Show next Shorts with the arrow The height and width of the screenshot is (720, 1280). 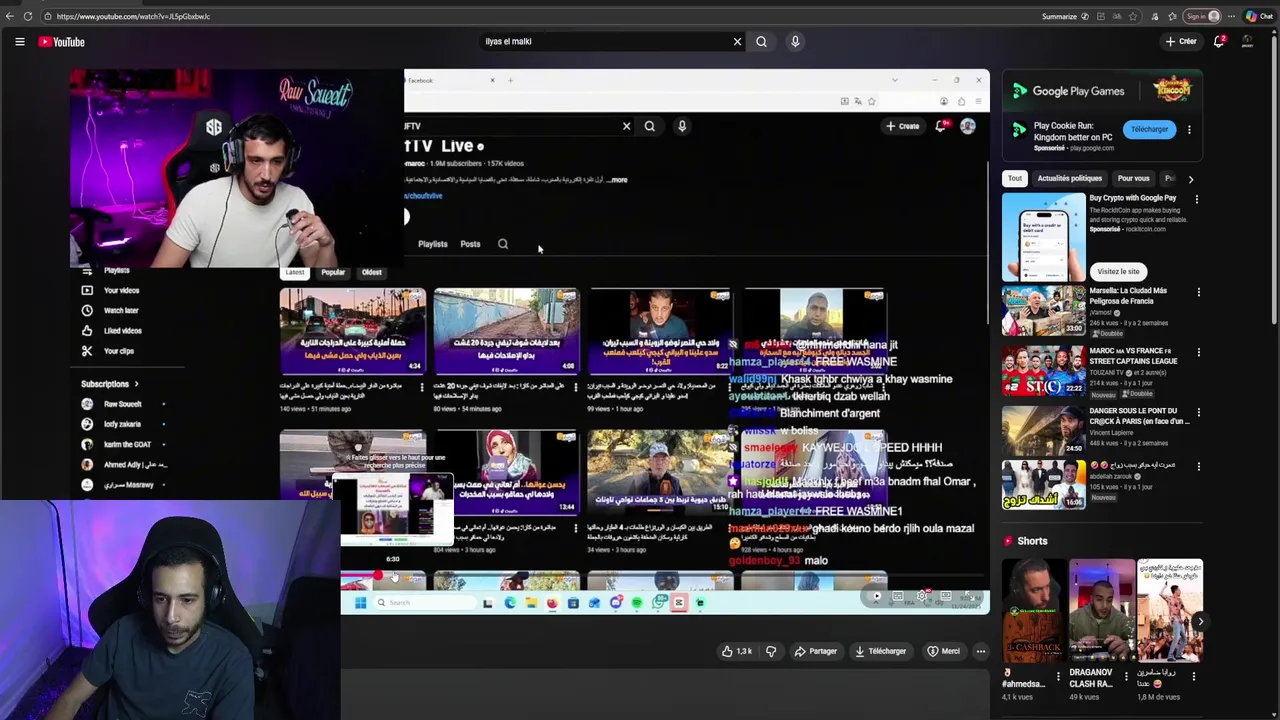pos(1201,621)
